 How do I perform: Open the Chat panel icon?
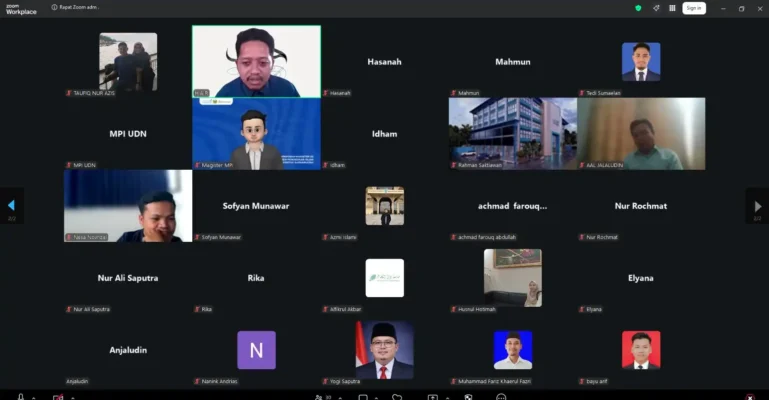pos(363,397)
